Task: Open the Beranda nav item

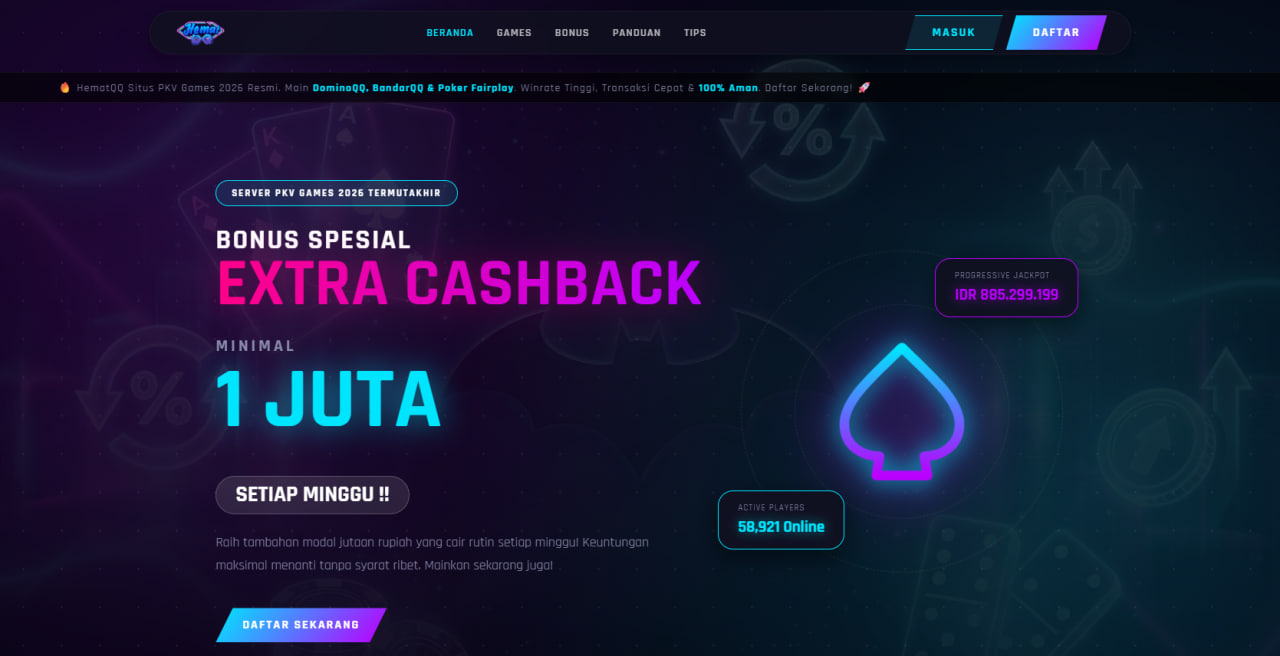Action: point(450,33)
